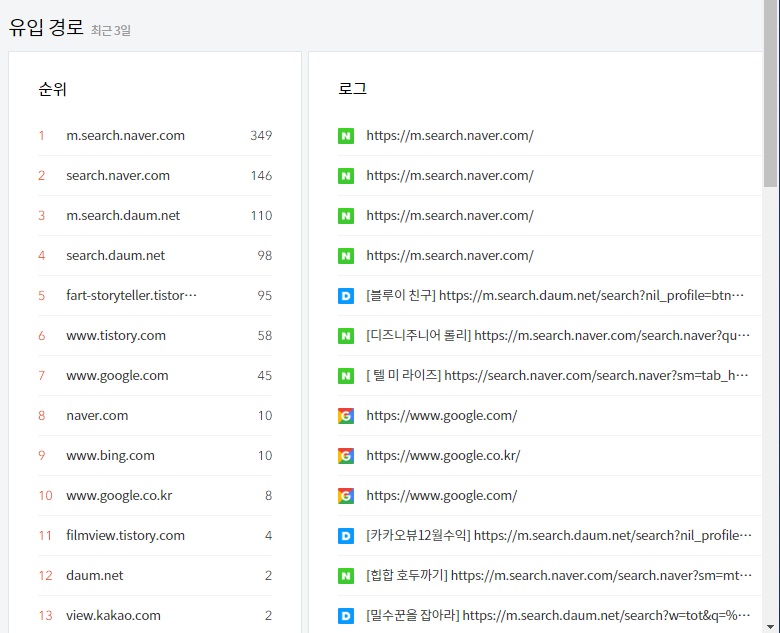The height and width of the screenshot is (633, 780).
Task: Click the Daum icon beside 카카오뷰12월수익 log
Action: [x=346, y=536]
